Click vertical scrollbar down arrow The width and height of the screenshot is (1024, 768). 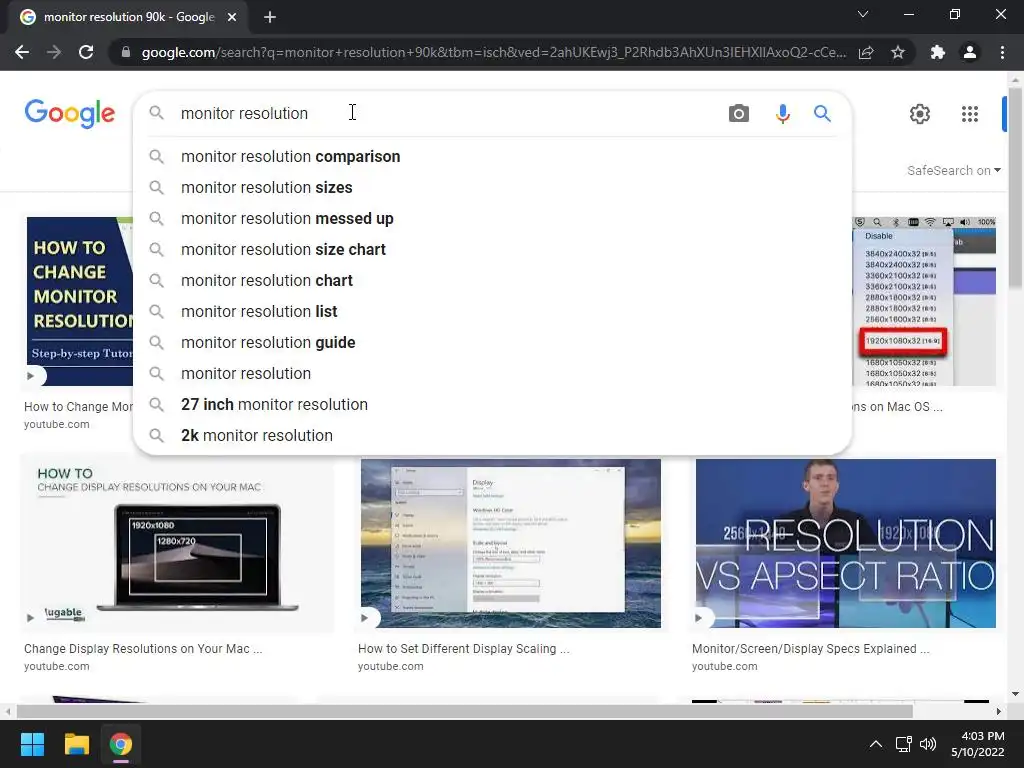pos(1015,694)
